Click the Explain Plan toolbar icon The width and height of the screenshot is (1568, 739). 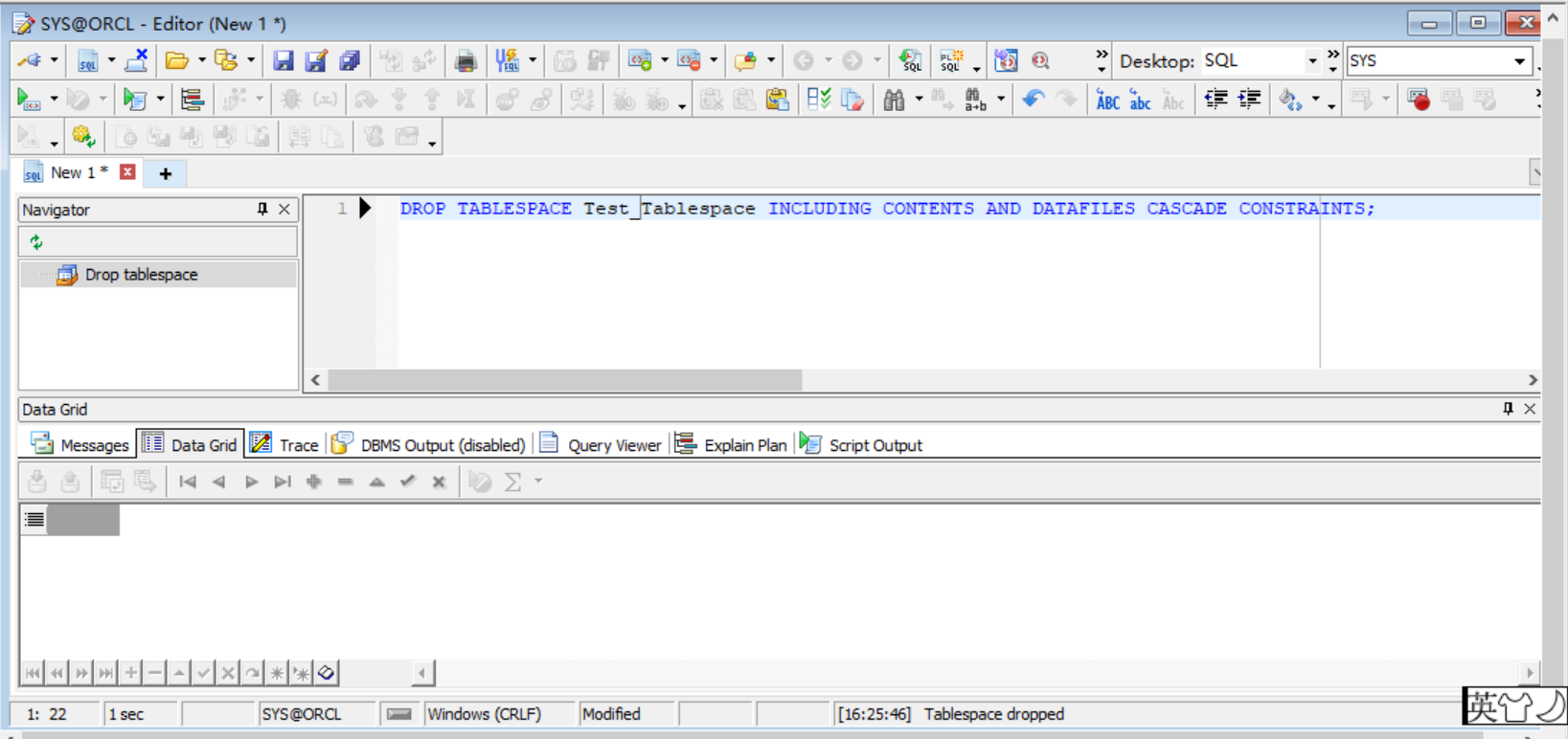(192, 99)
